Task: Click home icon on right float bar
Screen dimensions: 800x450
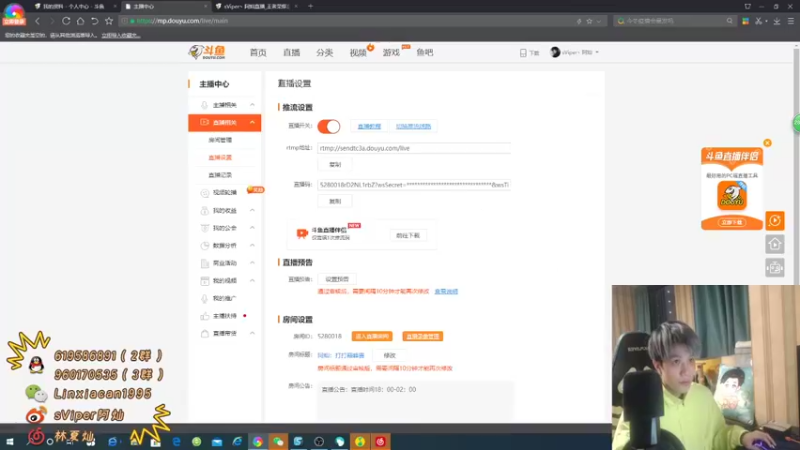Action: (774, 244)
